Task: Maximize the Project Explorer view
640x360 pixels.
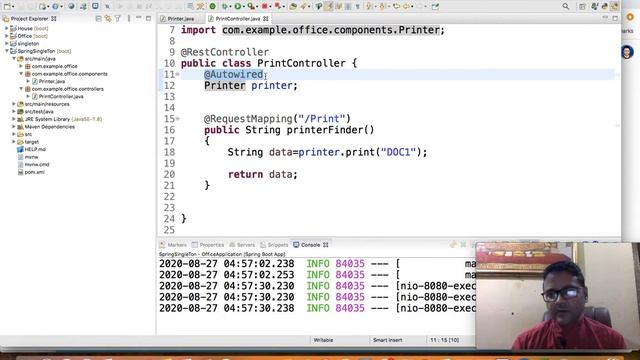Action: [x=149, y=19]
